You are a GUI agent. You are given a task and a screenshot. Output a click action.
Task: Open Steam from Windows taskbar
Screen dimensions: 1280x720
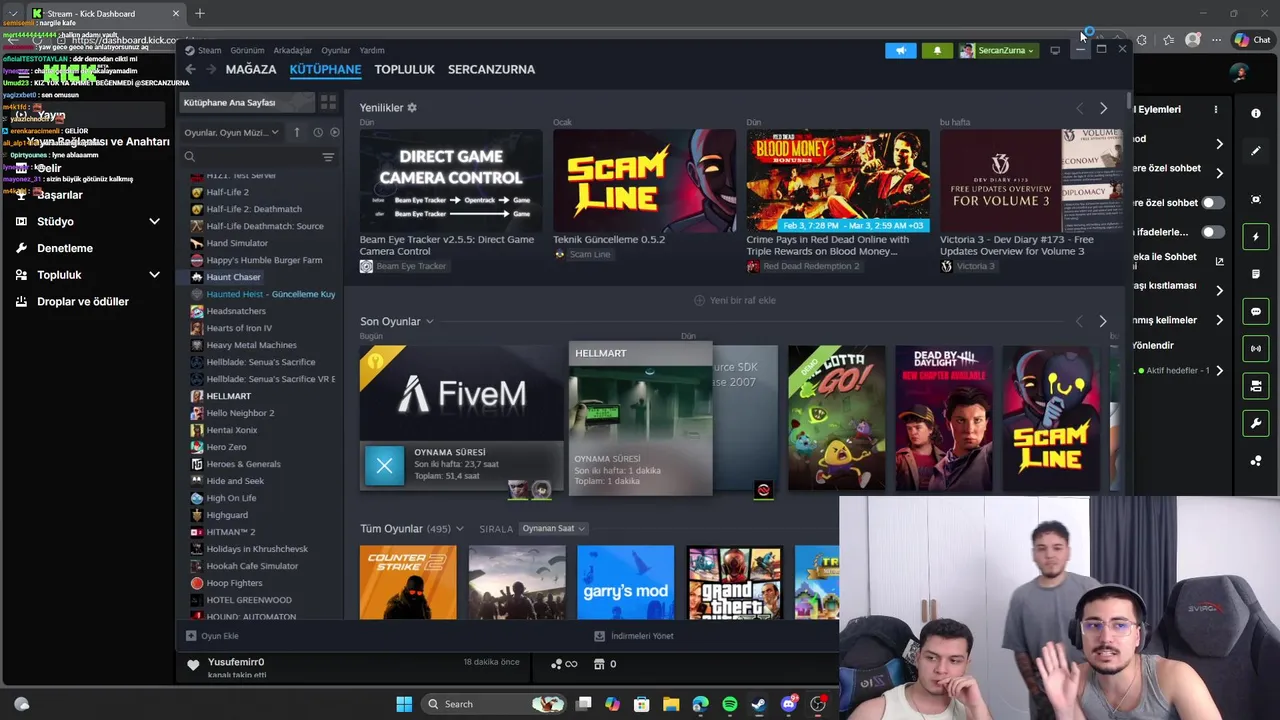pyautogui.click(x=758, y=704)
